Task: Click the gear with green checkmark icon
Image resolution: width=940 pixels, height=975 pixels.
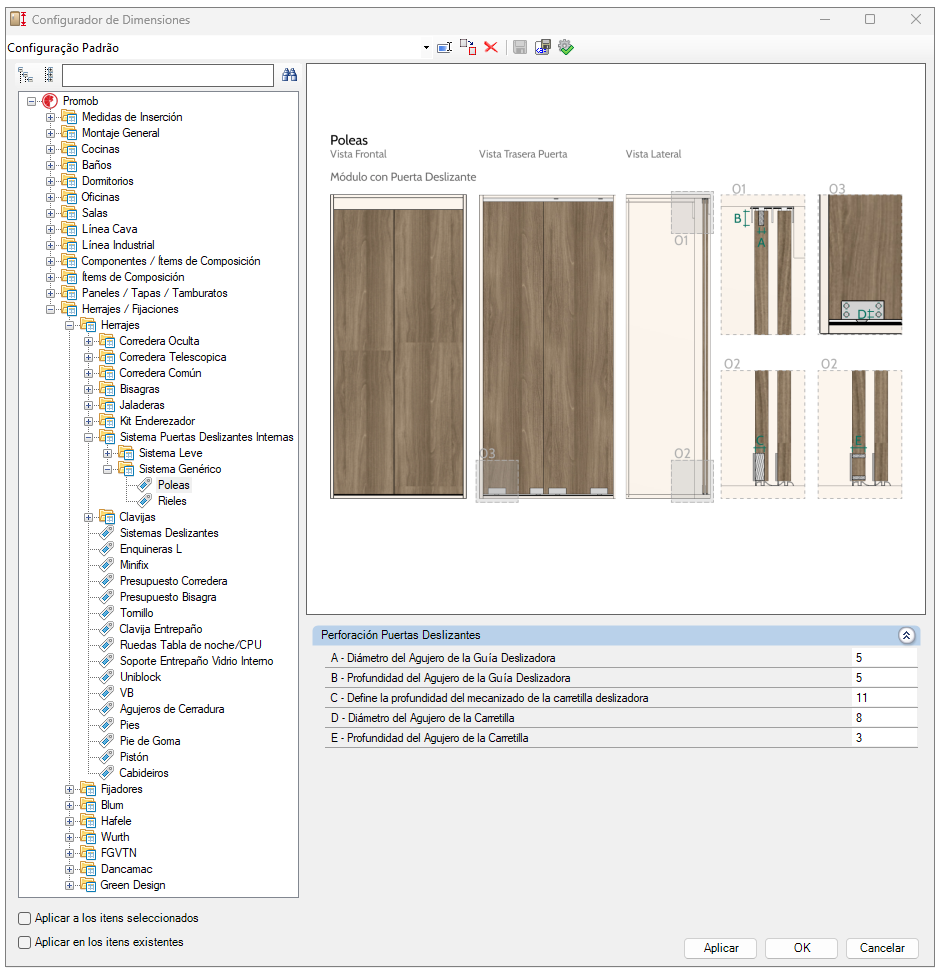Action: coord(566,47)
